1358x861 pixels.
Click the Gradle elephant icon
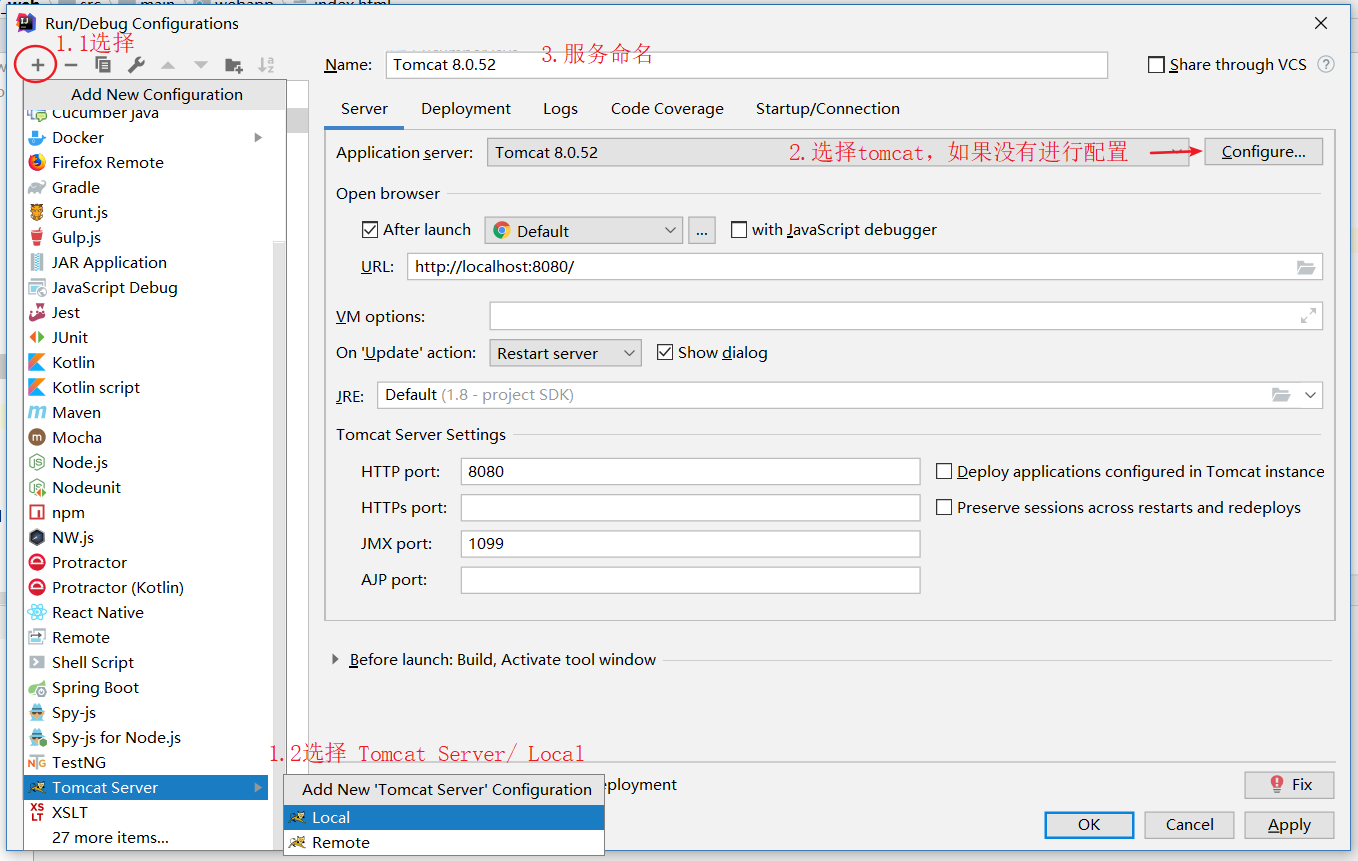pyautogui.click(x=37, y=187)
